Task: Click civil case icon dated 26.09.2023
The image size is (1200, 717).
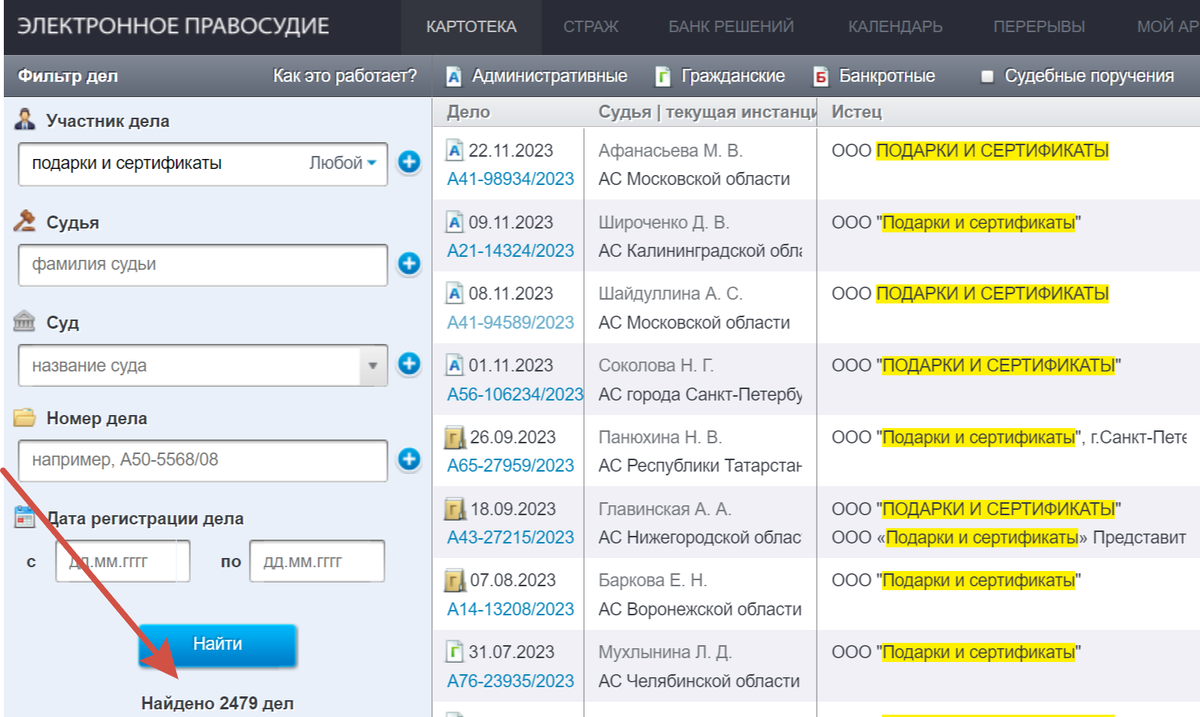Action: click(455, 437)
